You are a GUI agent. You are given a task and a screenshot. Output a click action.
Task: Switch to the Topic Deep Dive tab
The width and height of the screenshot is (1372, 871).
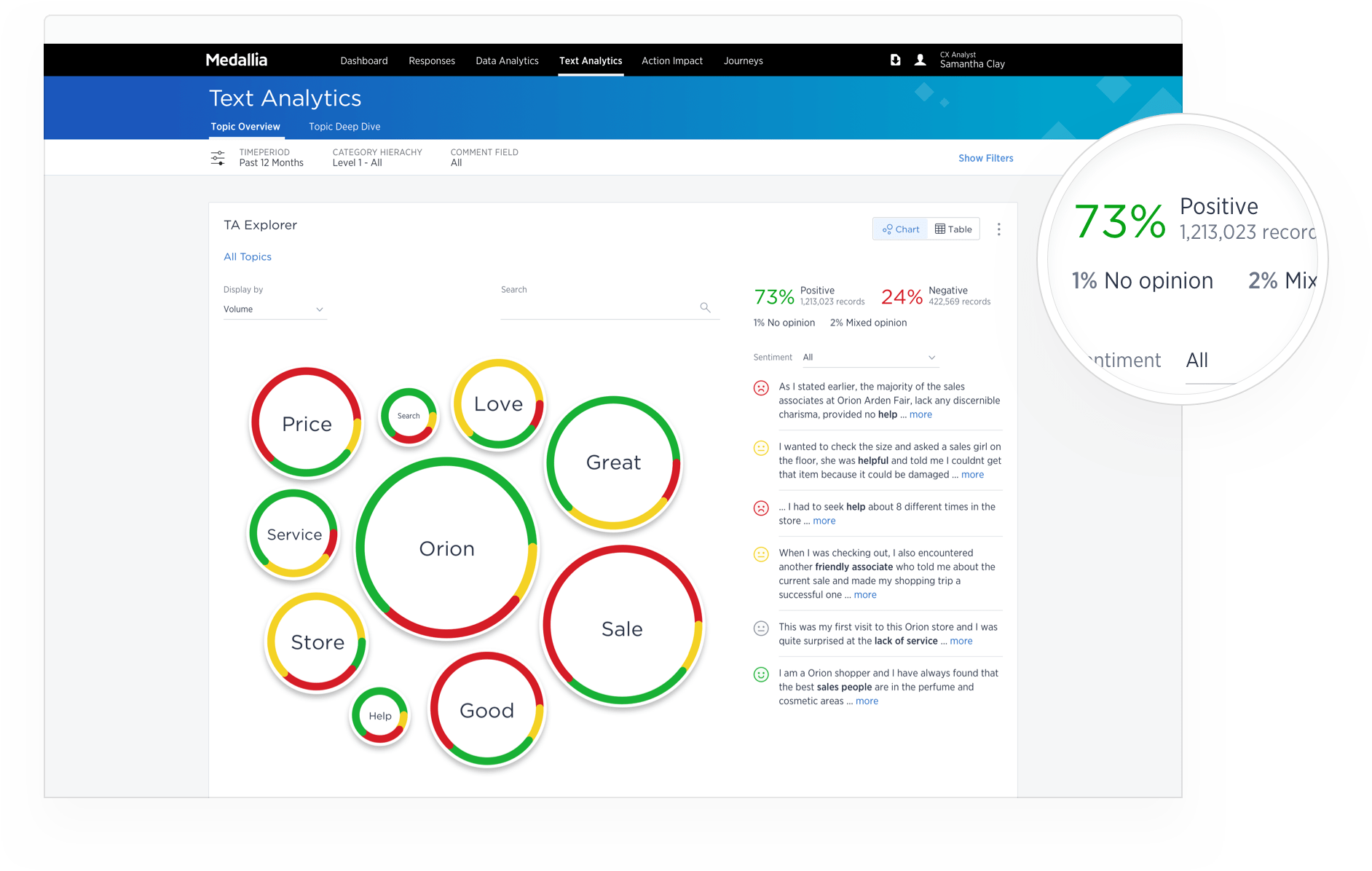click(344, 126)
